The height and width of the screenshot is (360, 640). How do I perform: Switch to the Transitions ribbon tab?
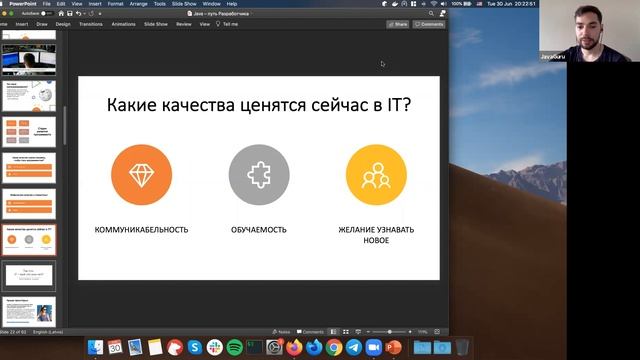[x=91, y=24]
